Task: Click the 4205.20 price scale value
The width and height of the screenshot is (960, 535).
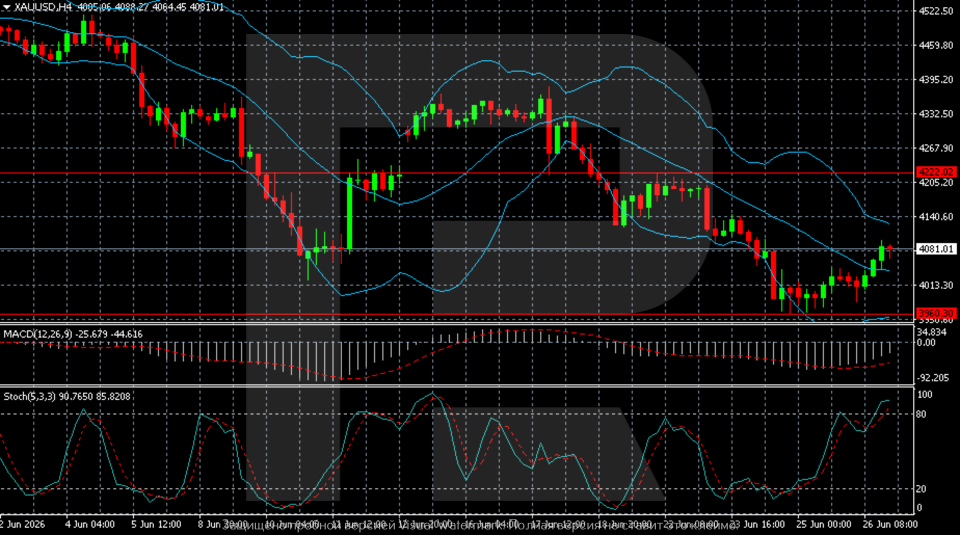Action: (x=936, y=182)
